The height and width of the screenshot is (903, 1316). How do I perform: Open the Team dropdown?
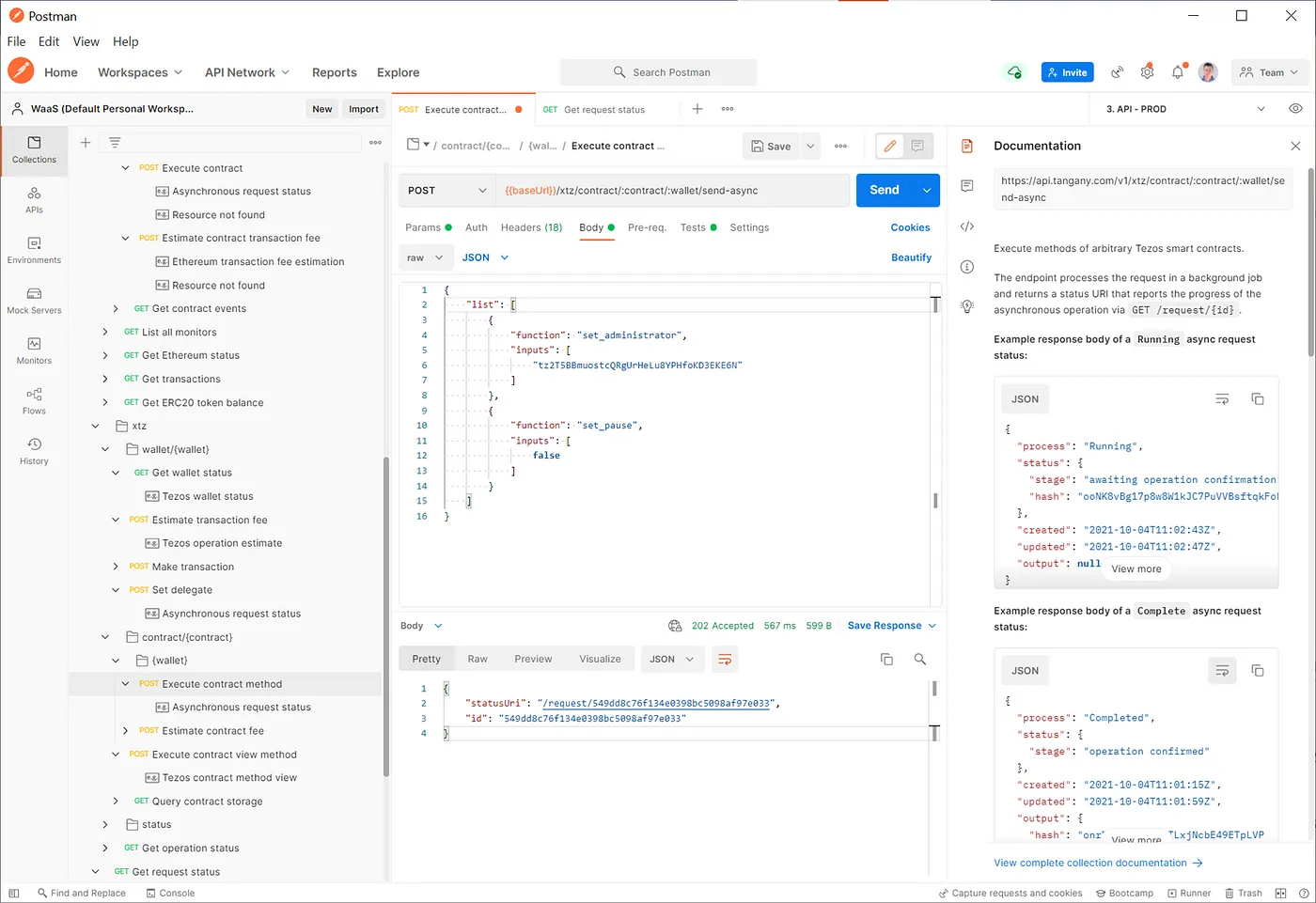pyautogui.click(x=1269, y=72)
